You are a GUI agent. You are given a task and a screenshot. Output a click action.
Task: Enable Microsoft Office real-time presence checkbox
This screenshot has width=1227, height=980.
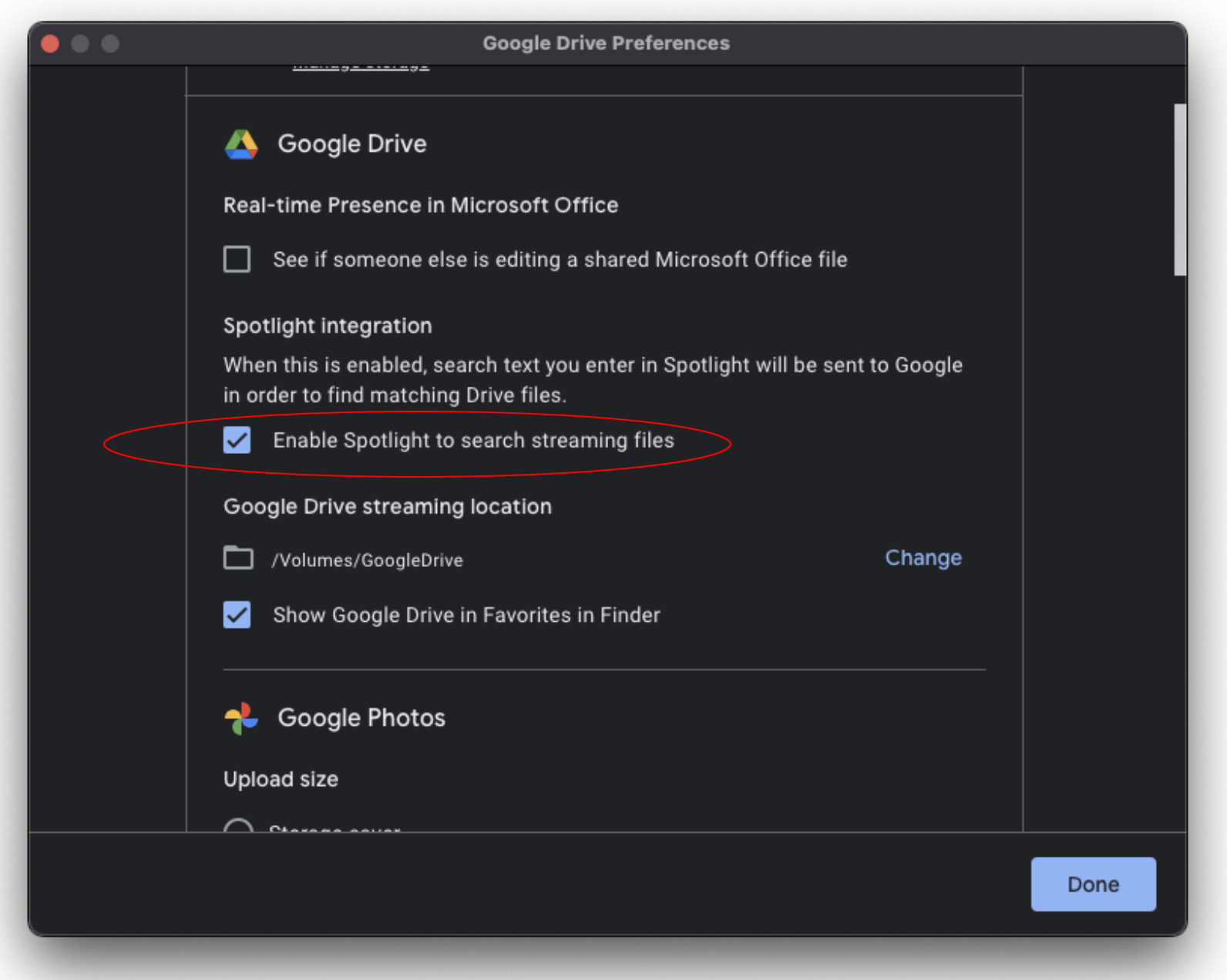point(237,260)
